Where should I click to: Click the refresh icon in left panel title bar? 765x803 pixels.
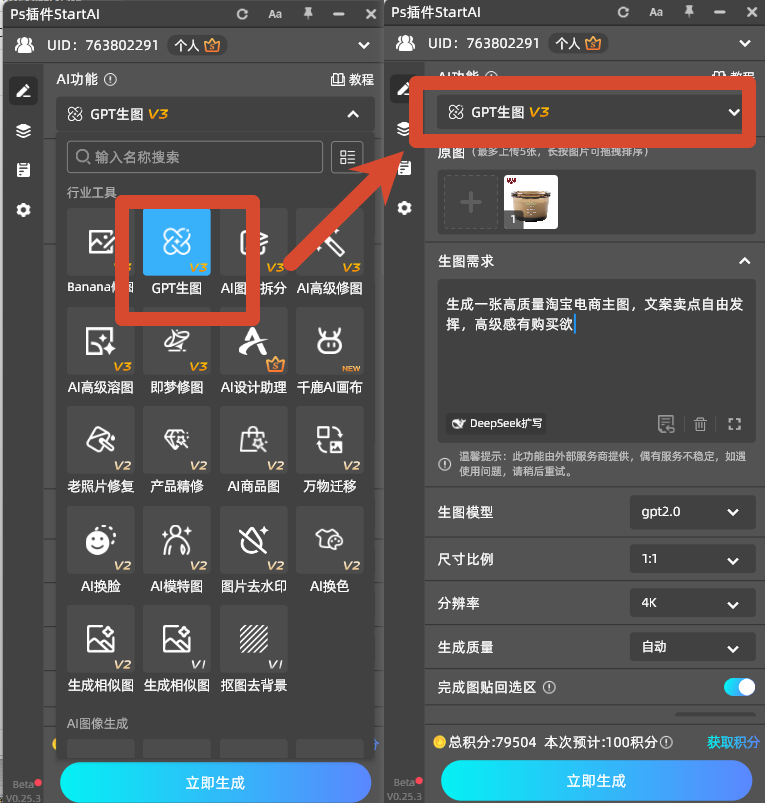pos(242,14)
